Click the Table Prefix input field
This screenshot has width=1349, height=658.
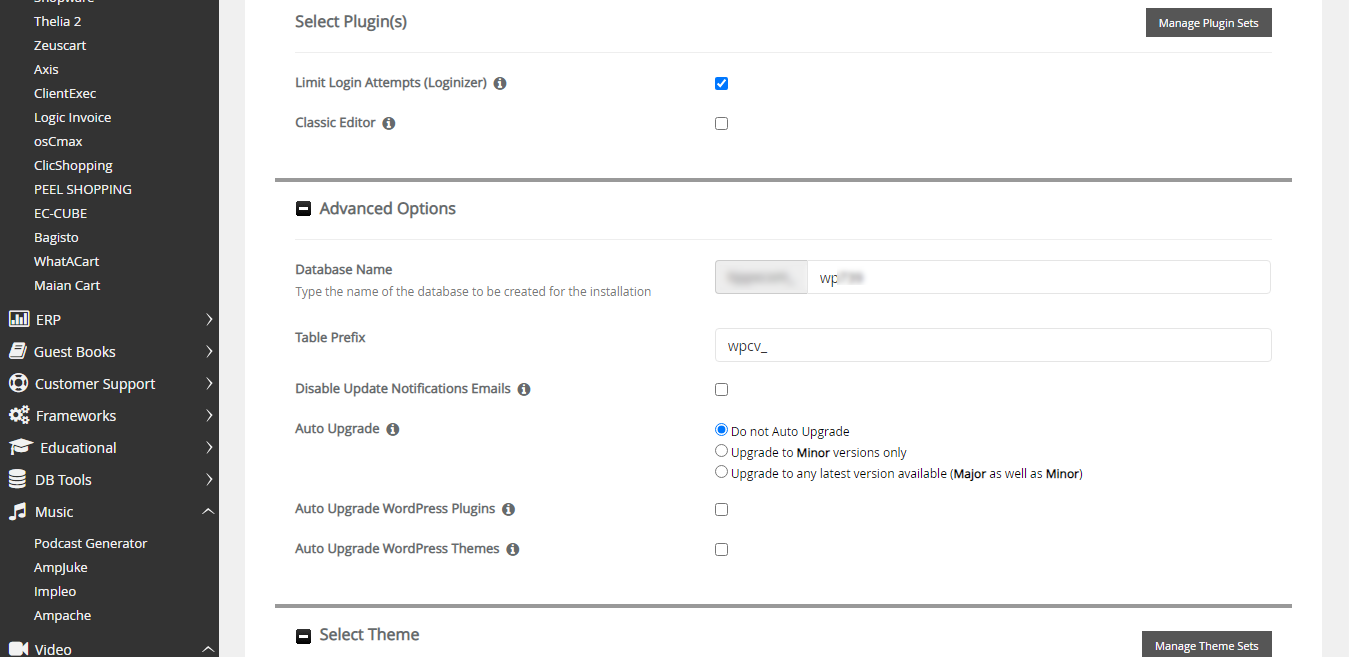(992, 345)
